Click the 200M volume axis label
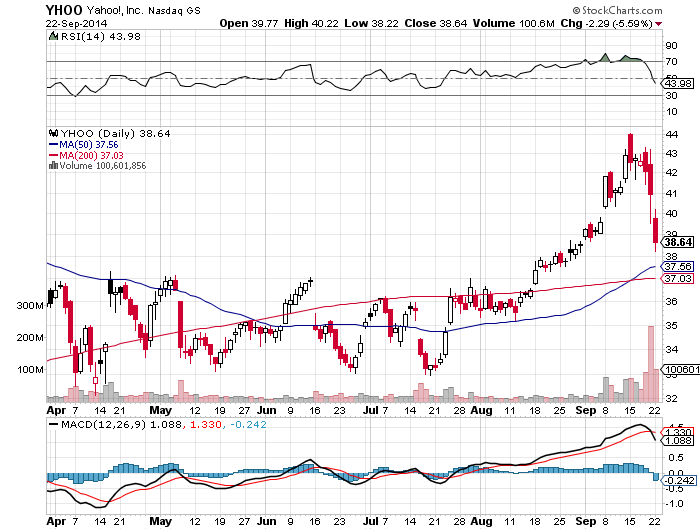This screenshot has width=700, height=530. coord(30,338)
